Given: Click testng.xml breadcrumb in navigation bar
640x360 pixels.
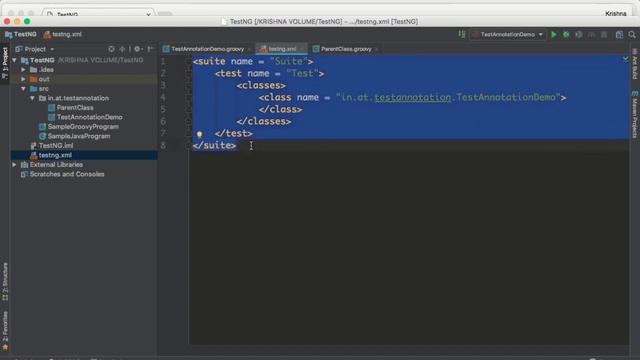Looking at the screenshot, I should pyautogui.click(x=62, y=35).
